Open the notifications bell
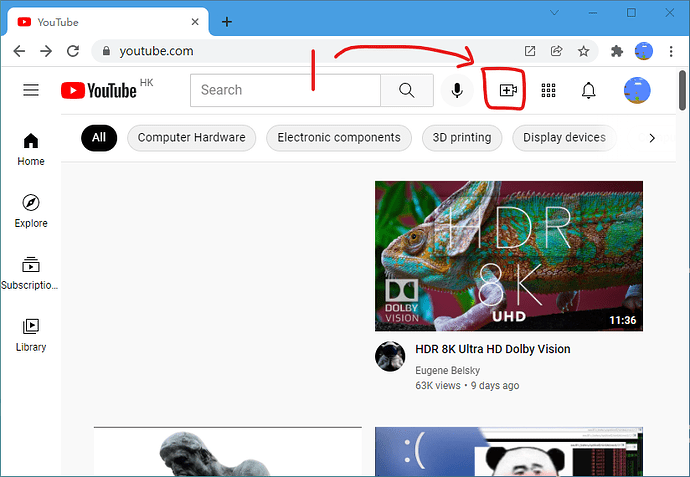This screenshot has height=477, width=690. tap(588, 90)
